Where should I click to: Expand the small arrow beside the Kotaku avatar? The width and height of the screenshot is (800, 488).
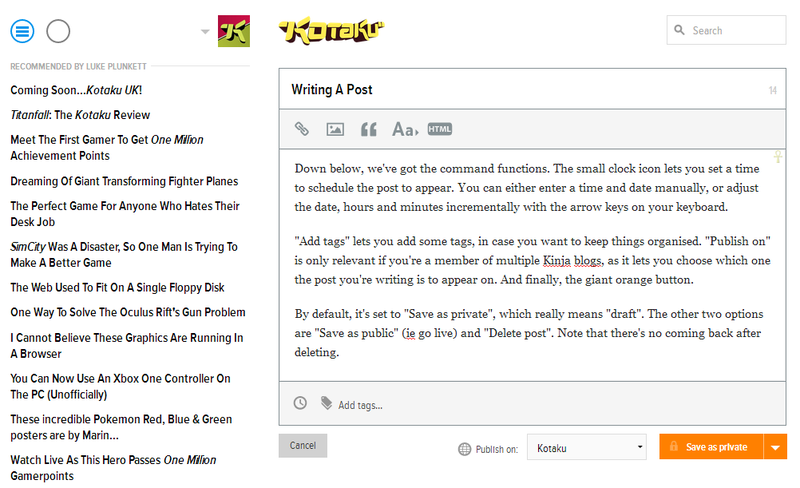205,32
